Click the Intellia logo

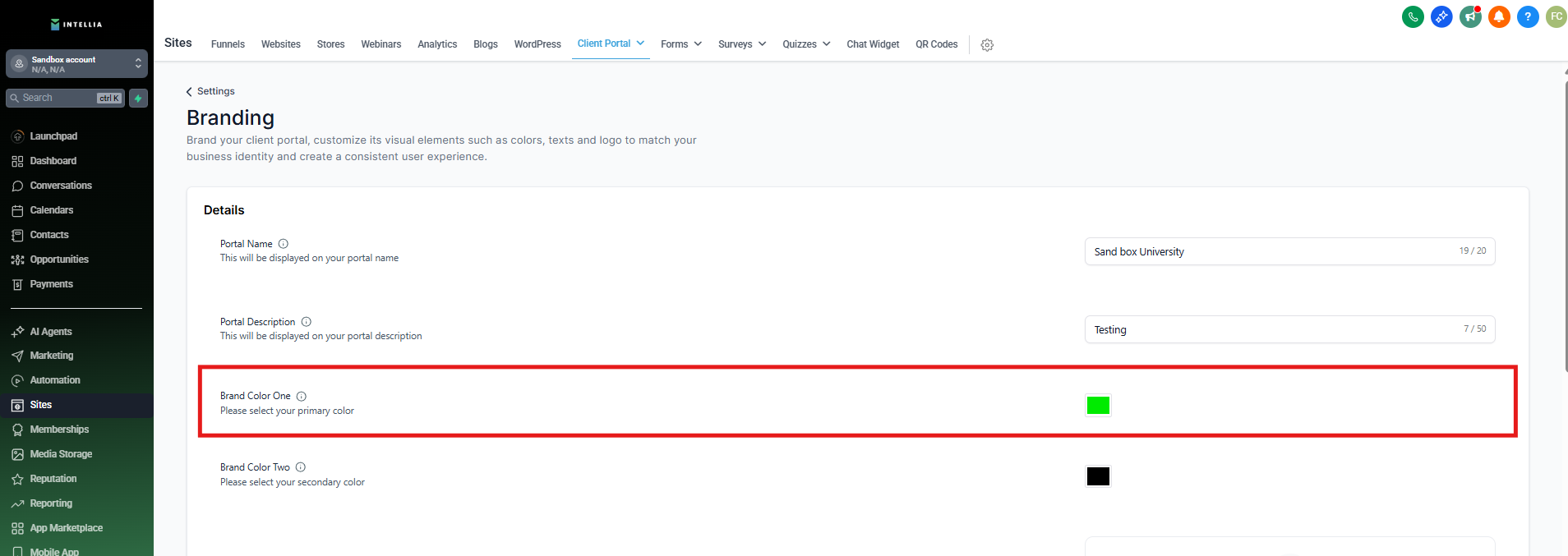[76, 24]
